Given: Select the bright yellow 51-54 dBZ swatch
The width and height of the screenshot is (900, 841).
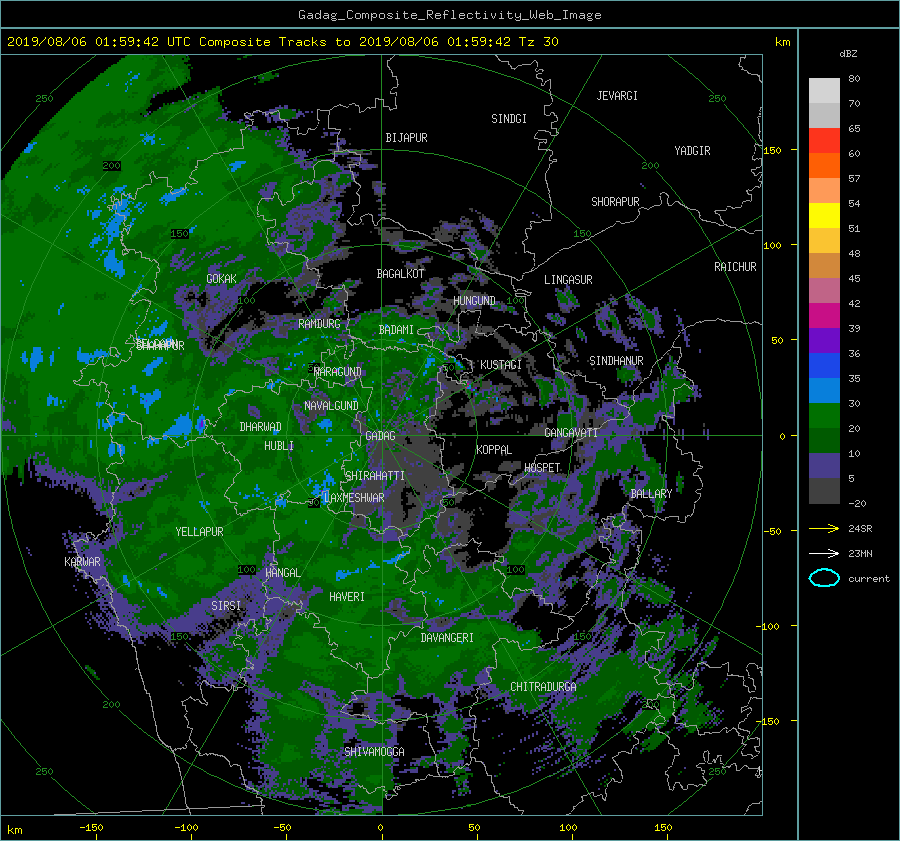Looking at the screenshot, I should tap(824, 215).
